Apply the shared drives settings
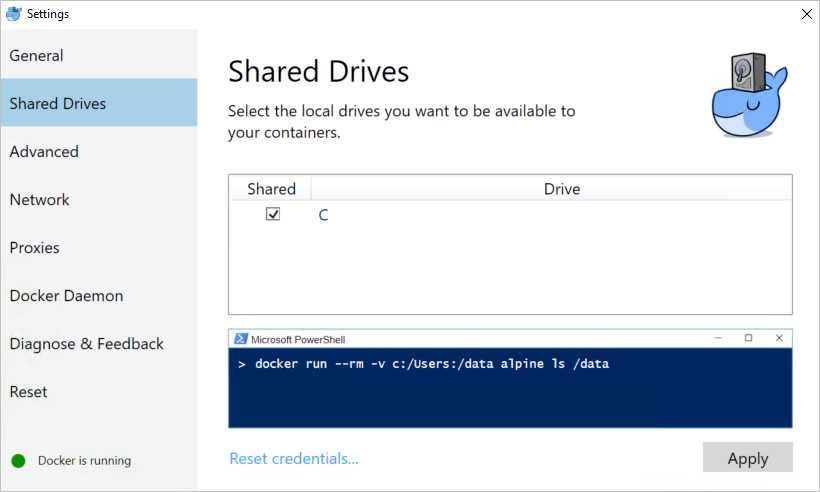The height and width of the screenshot is (492, 820). coord(748,458)
